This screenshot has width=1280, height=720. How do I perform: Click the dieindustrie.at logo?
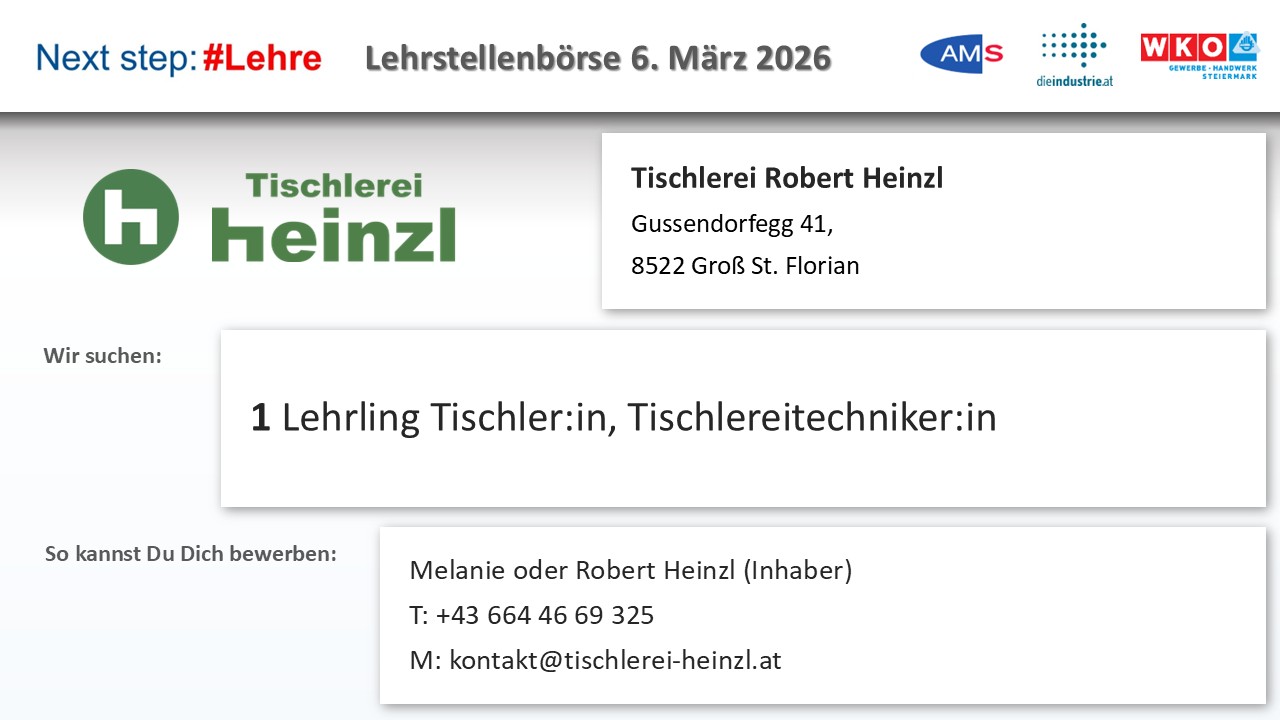tap(1074, 56)
